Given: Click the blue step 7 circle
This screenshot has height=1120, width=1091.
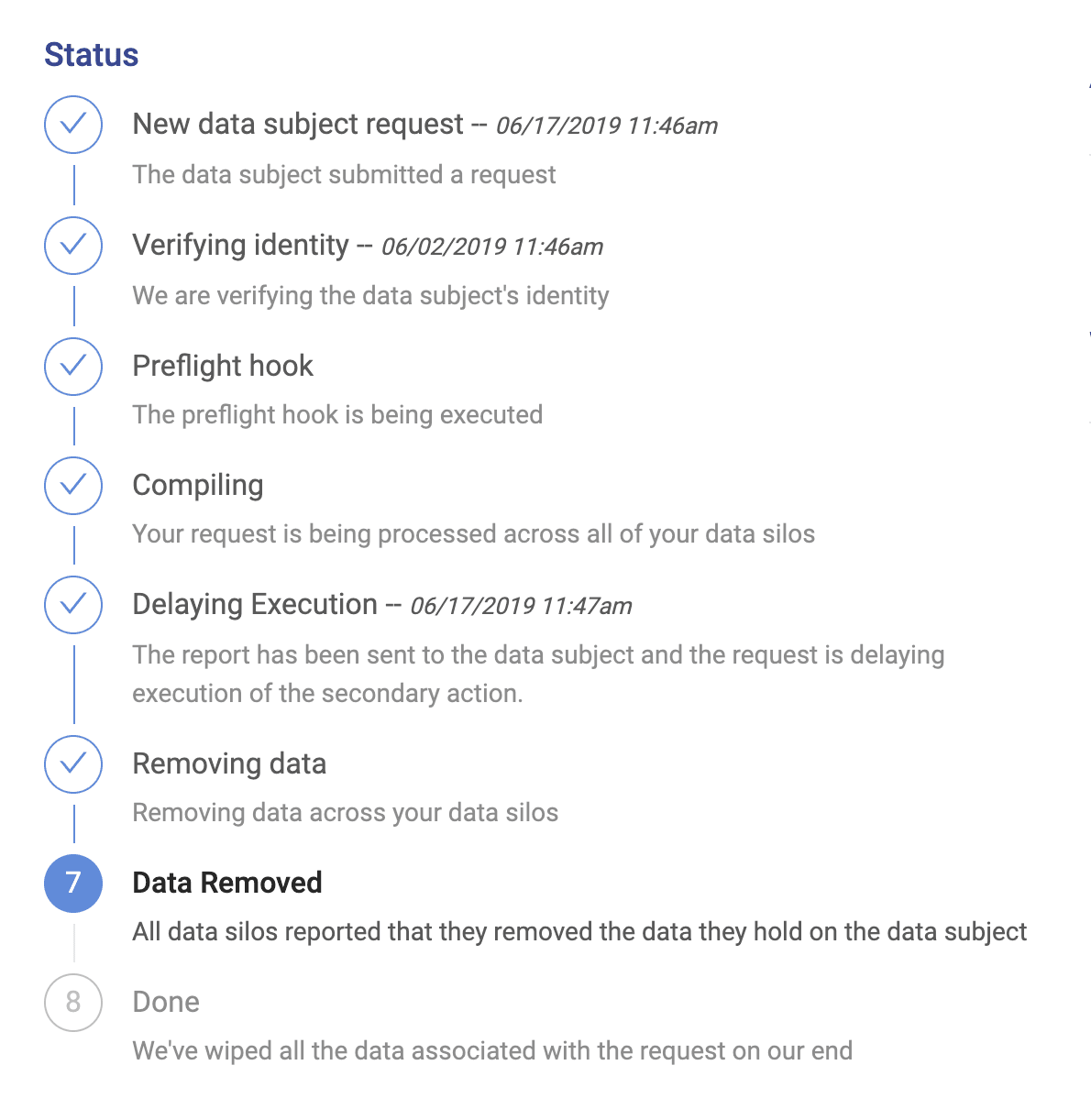Looking at the screenshot, I should tap(73, 883).
